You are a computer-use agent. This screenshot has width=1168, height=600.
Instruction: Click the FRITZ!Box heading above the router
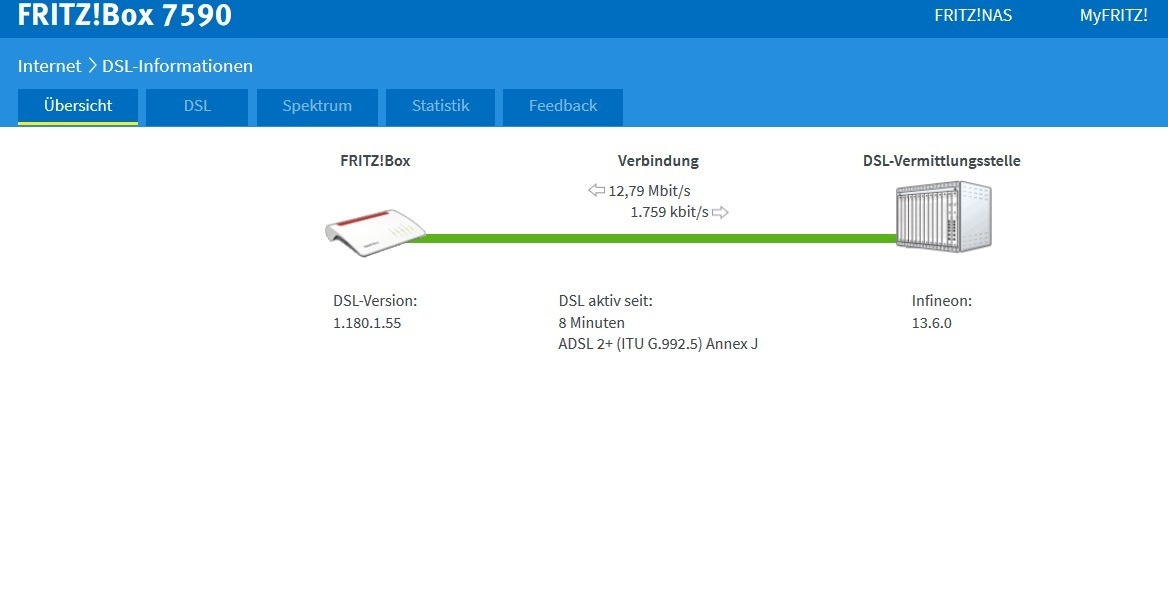tap(375, 160)
